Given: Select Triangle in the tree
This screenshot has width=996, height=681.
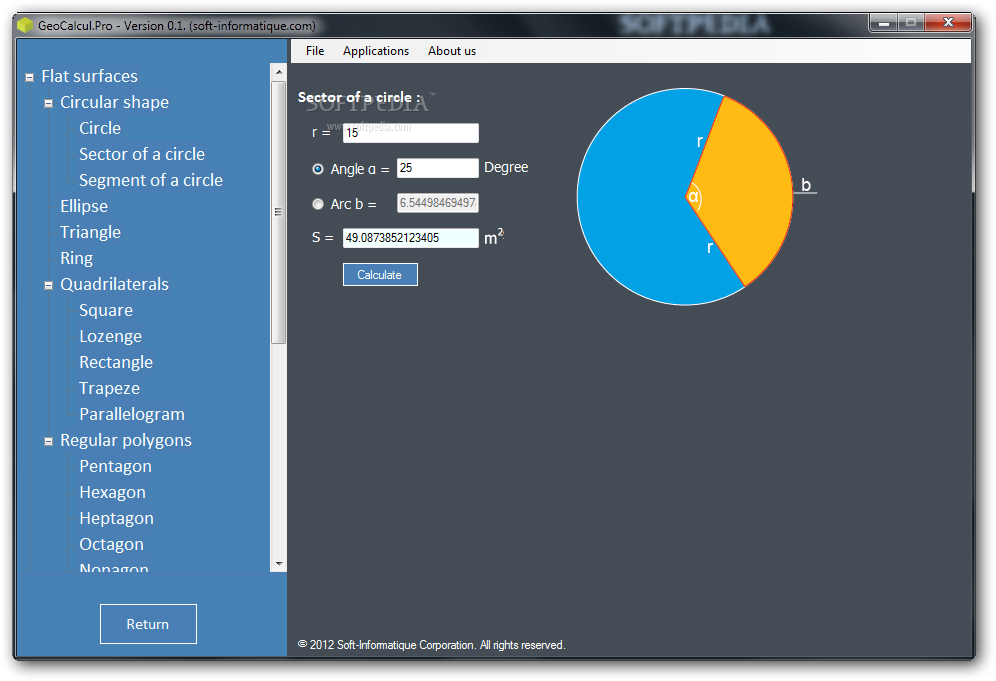Looking at the screenshot, I should tap(90, 233).
